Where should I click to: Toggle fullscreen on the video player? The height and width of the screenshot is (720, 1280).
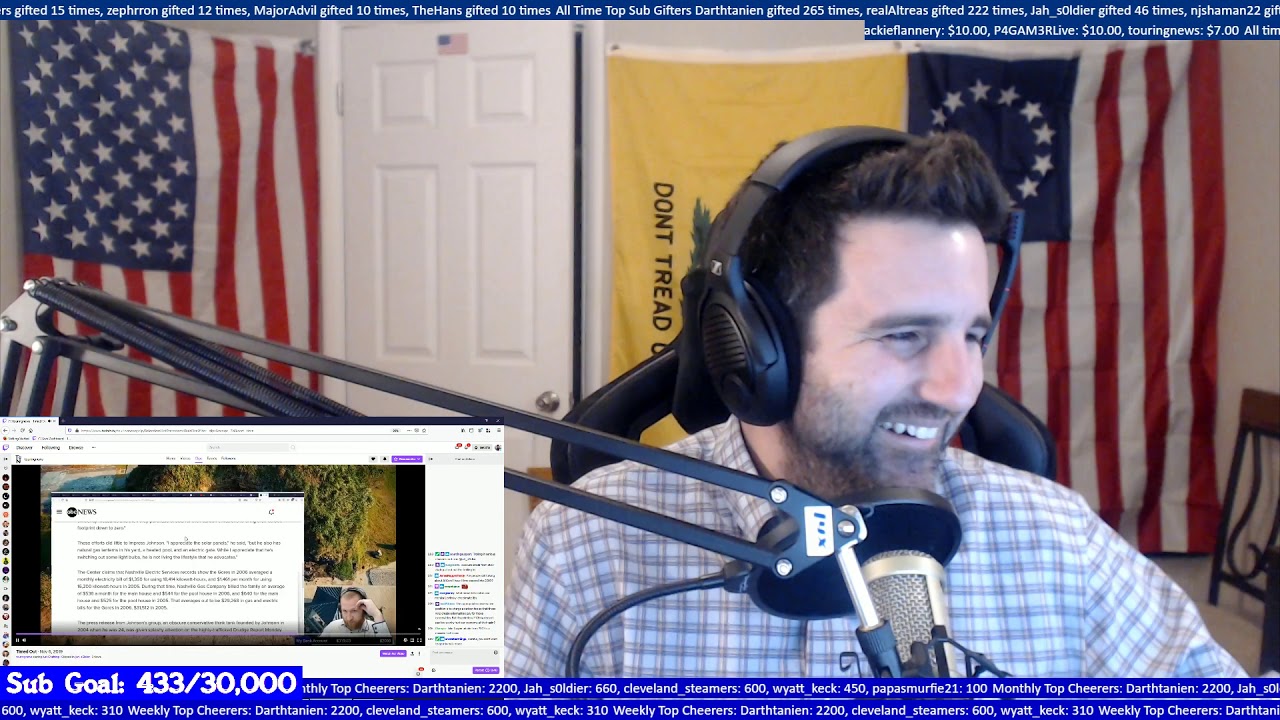[x=419, y=640]
